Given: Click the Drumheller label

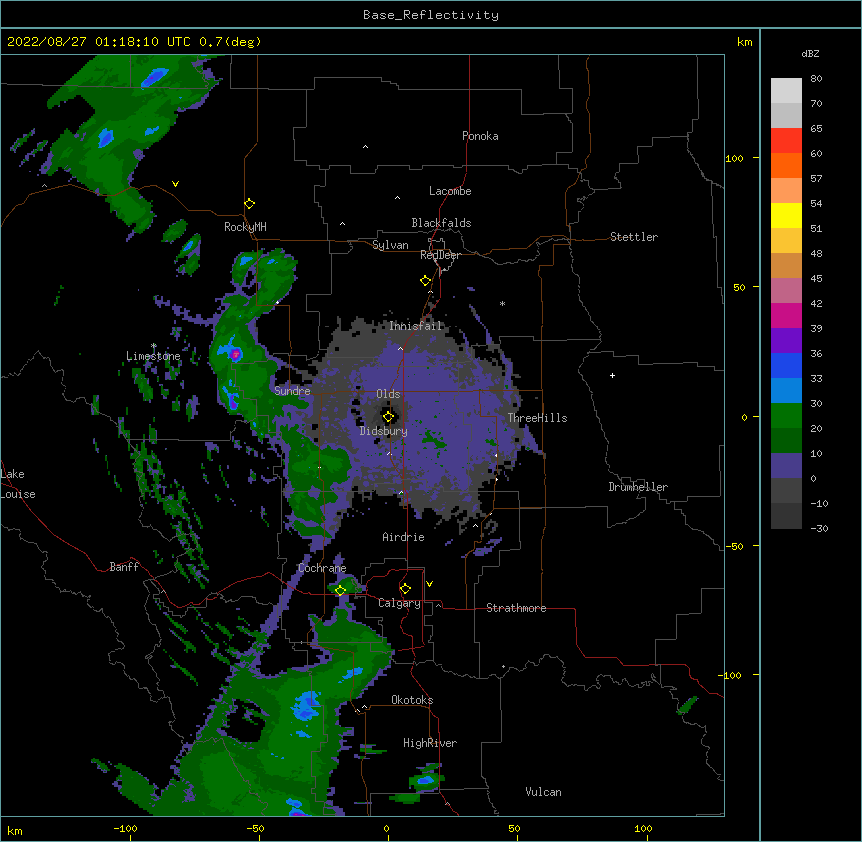Looking at the screenshot, I should coord(638,487).
